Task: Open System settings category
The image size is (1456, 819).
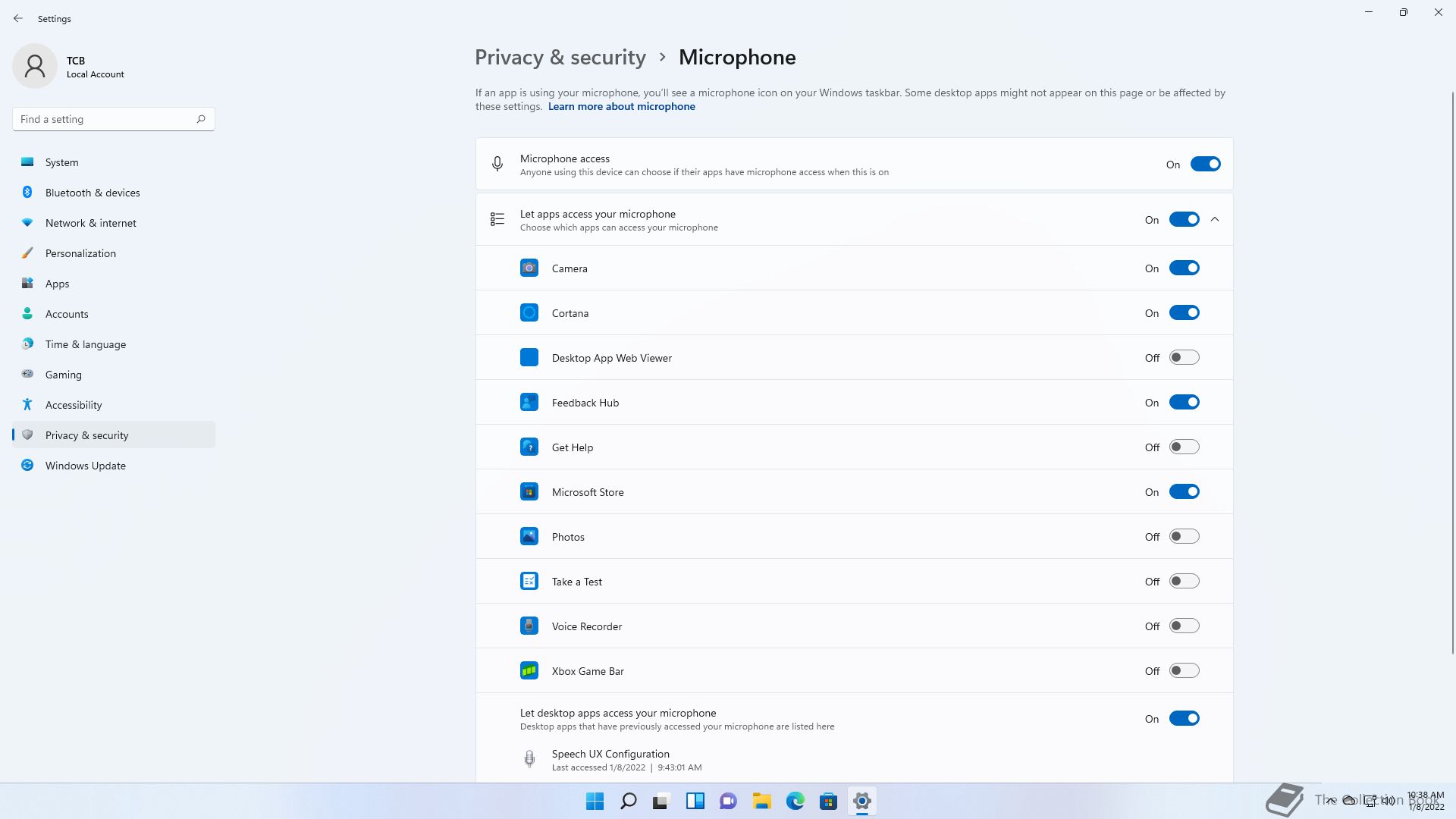Action: (114, 162)
